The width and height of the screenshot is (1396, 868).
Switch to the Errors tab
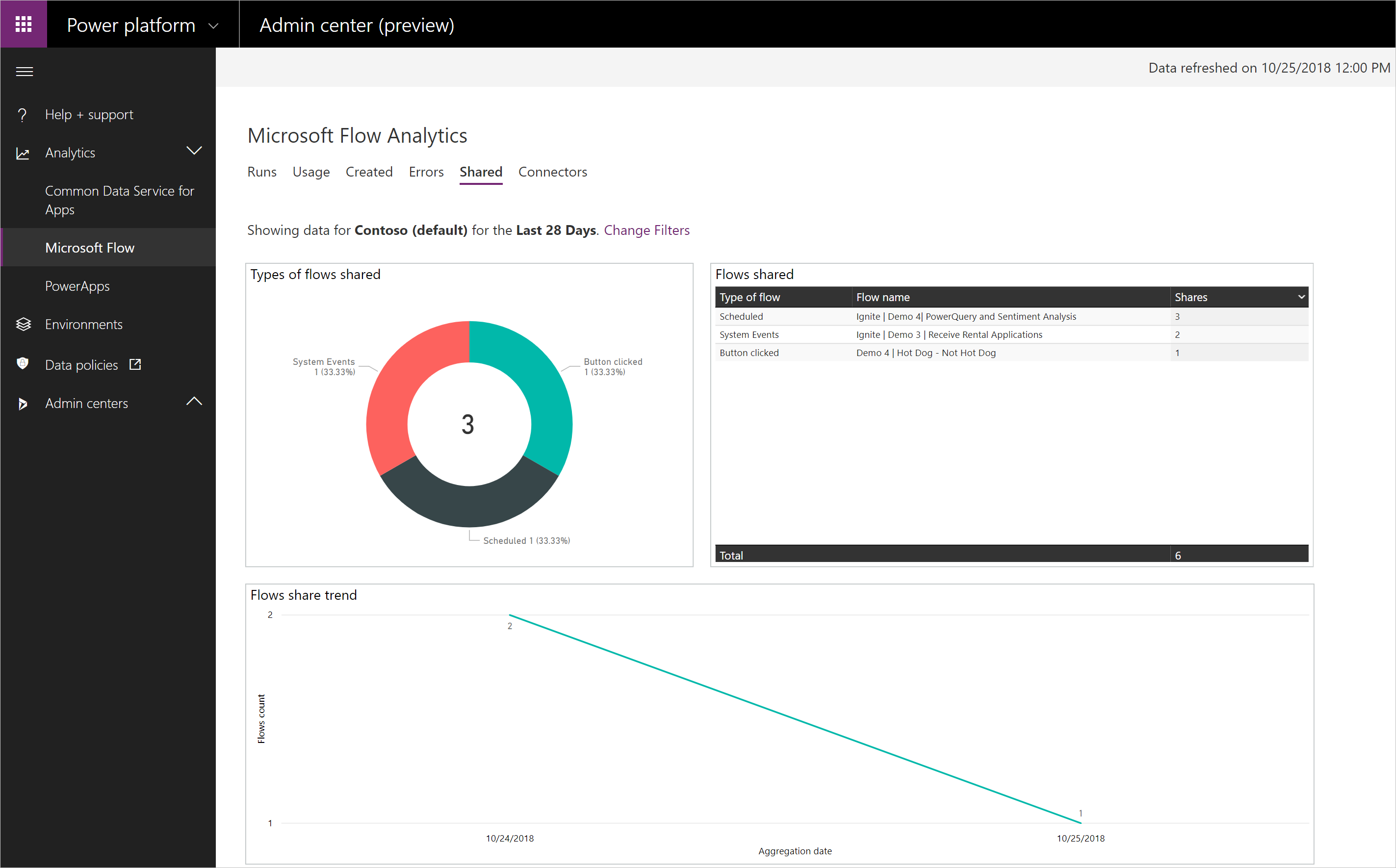(426, 172)
